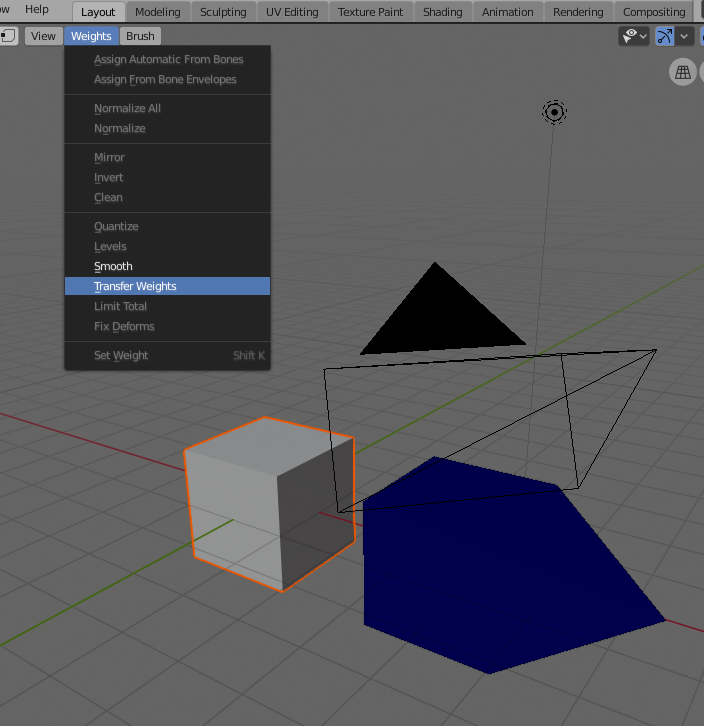Expand the gizmo options dropdown arrow
Image resolution: width=704 pixels, height=726 pixels.
pyautogui.click(x=684, y=36)
